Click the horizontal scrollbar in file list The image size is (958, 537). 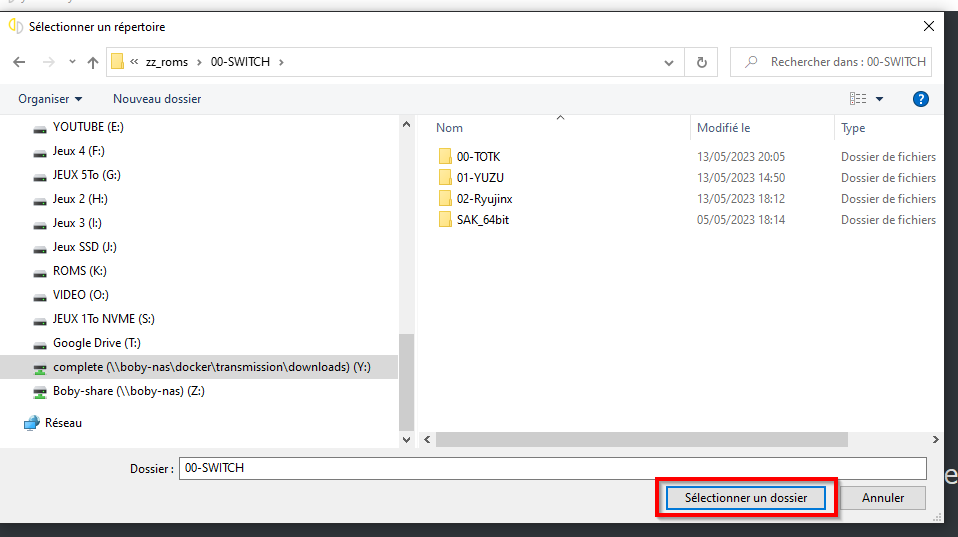coord(641,439)
